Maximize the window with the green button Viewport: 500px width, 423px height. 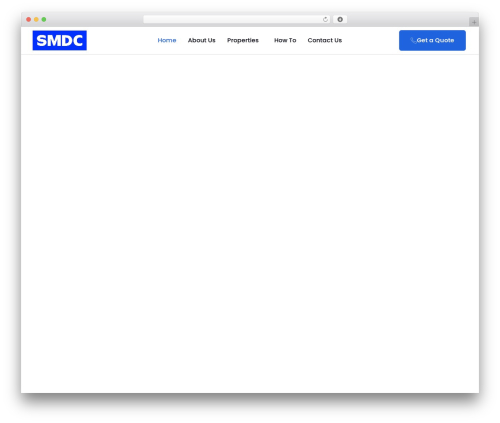click(x=44, y=19)
